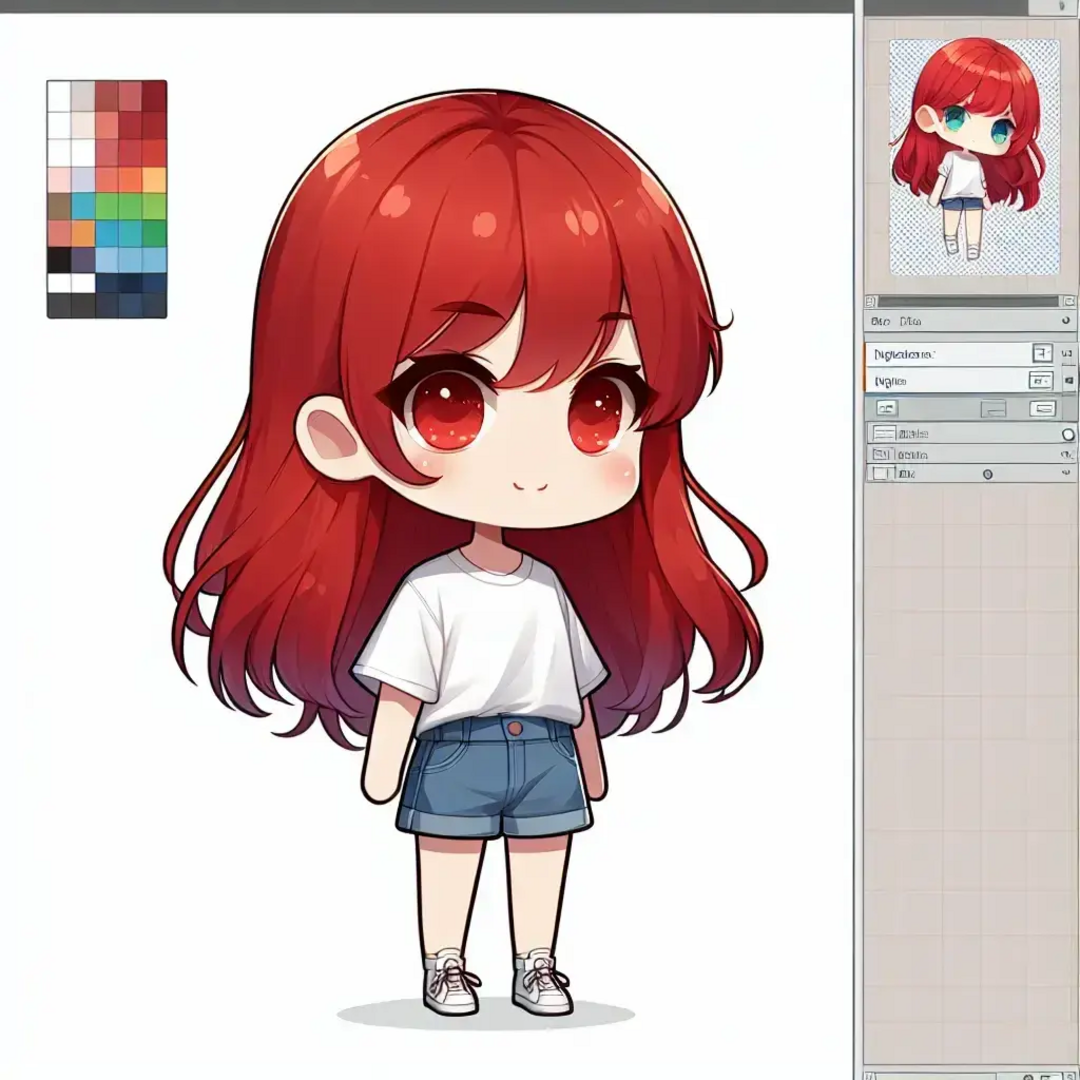The height and width of the screenshot is (1080, 1080).
Task: Open the dropdown box on the first highlighted row
Action: click(x=1041, y=353)
